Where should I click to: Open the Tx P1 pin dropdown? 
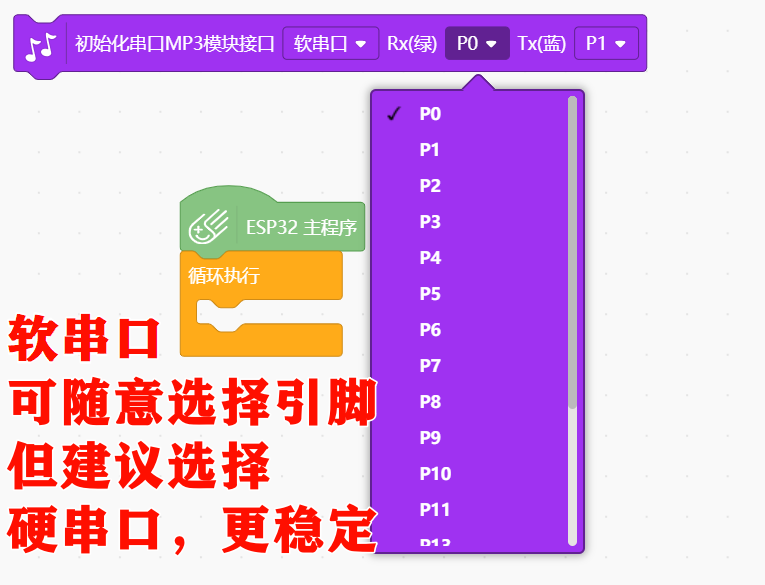coord(606,43)
